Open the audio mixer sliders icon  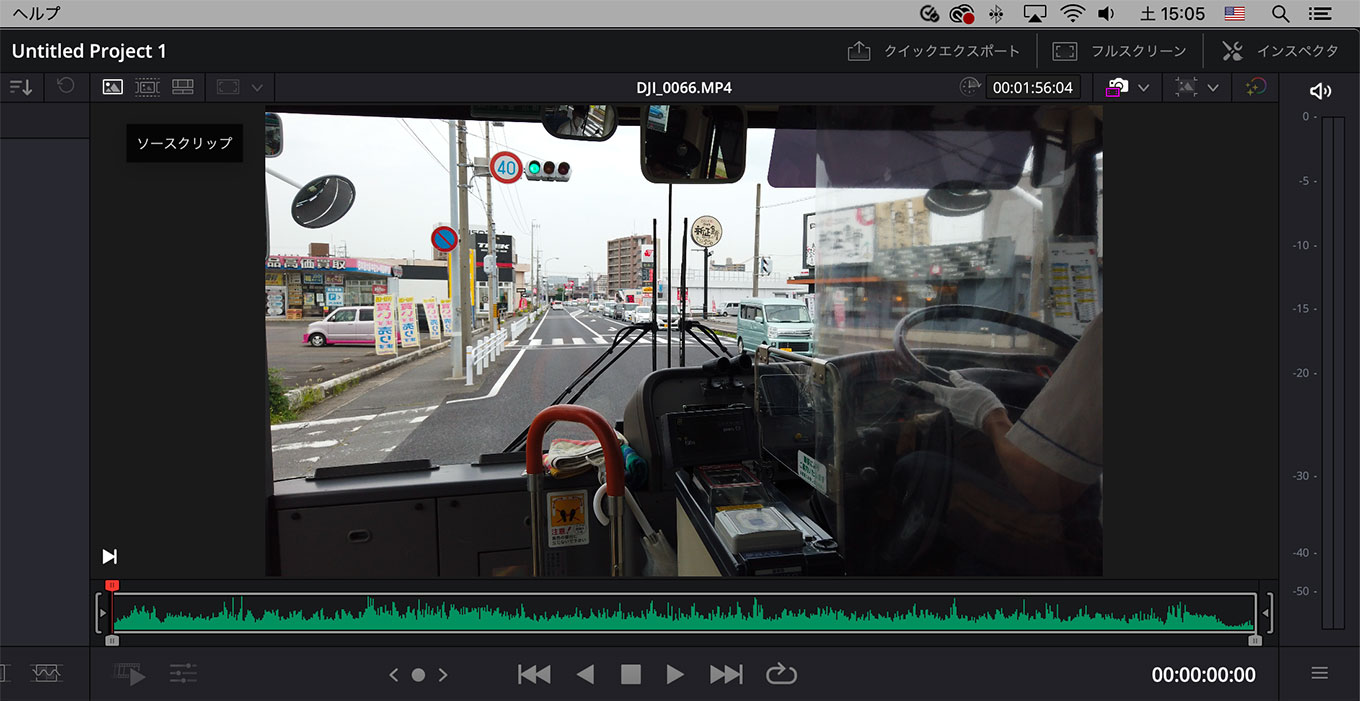click(183, 674)
